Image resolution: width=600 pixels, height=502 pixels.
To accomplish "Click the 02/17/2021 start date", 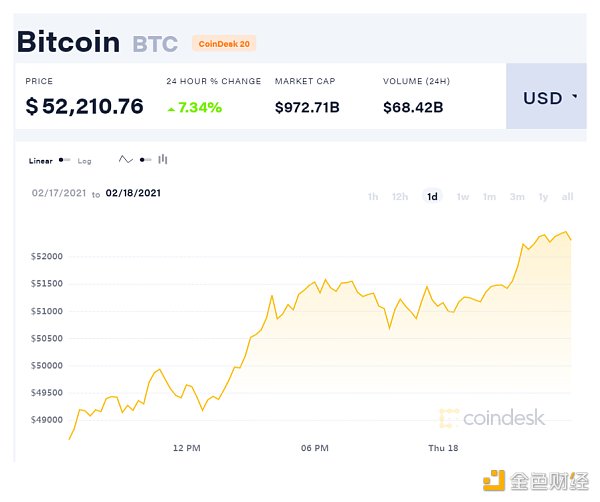I will pyautogui.click(x=58, y=194).
